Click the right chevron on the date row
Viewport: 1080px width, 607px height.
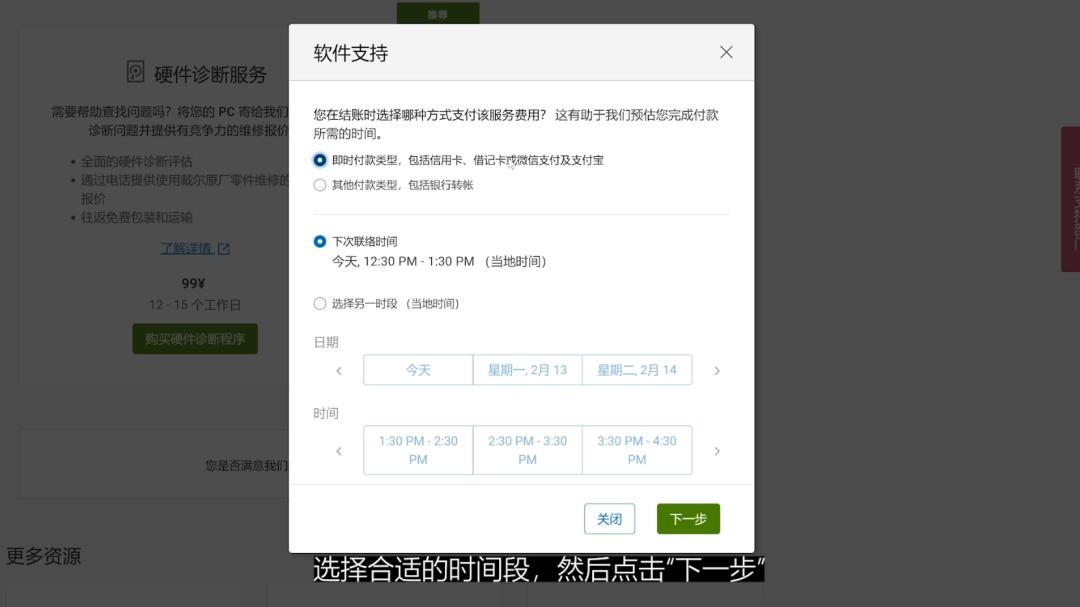click(x=717, y=370)
